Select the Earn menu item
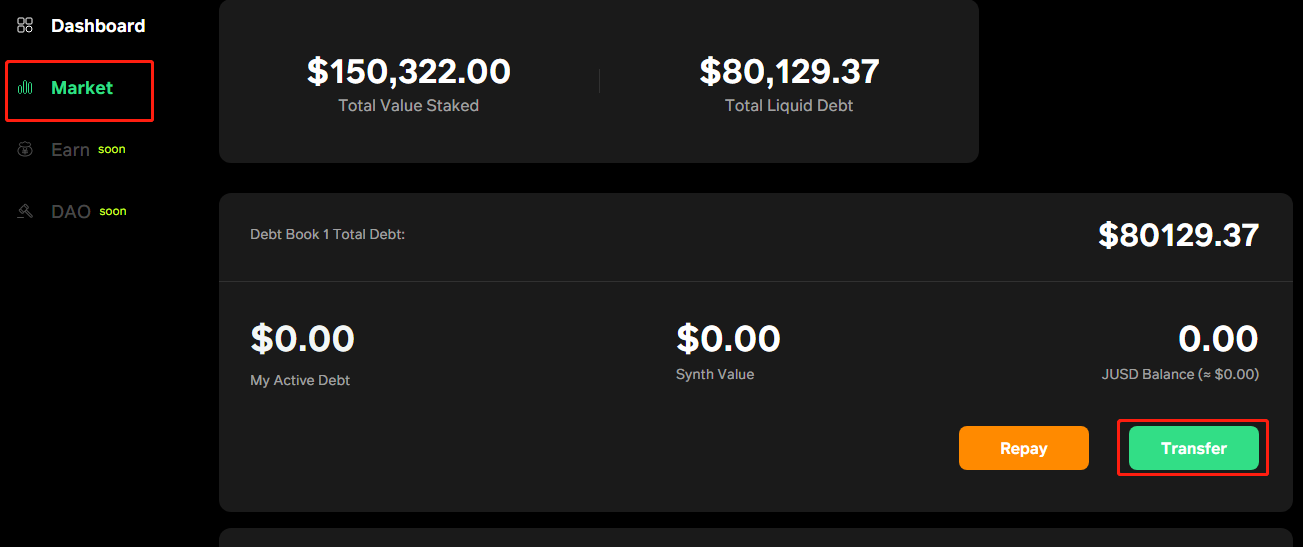Screen dimensions: 1303x547 [x=70, y=150]
